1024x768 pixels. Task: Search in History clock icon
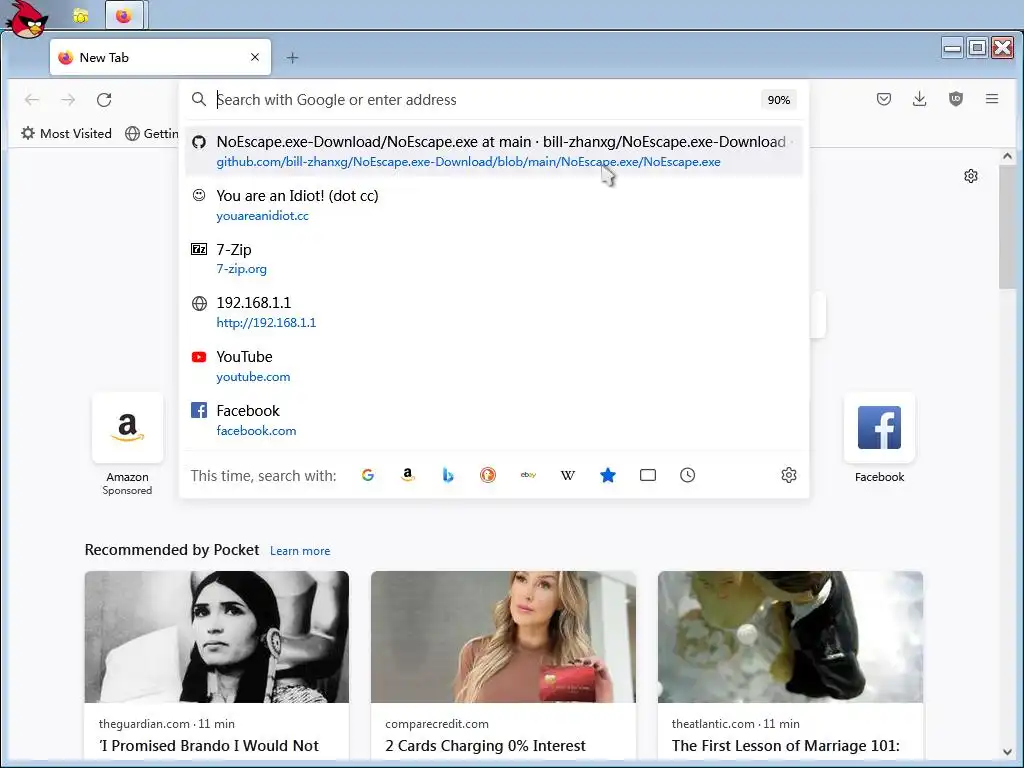click(688, 475)
